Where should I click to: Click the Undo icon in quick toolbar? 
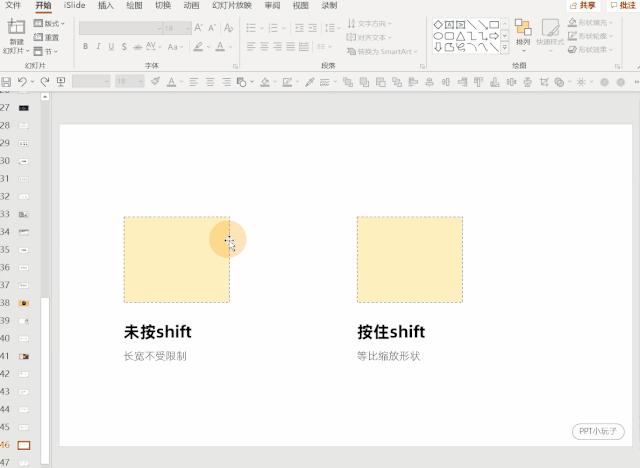tap(22, 82)
